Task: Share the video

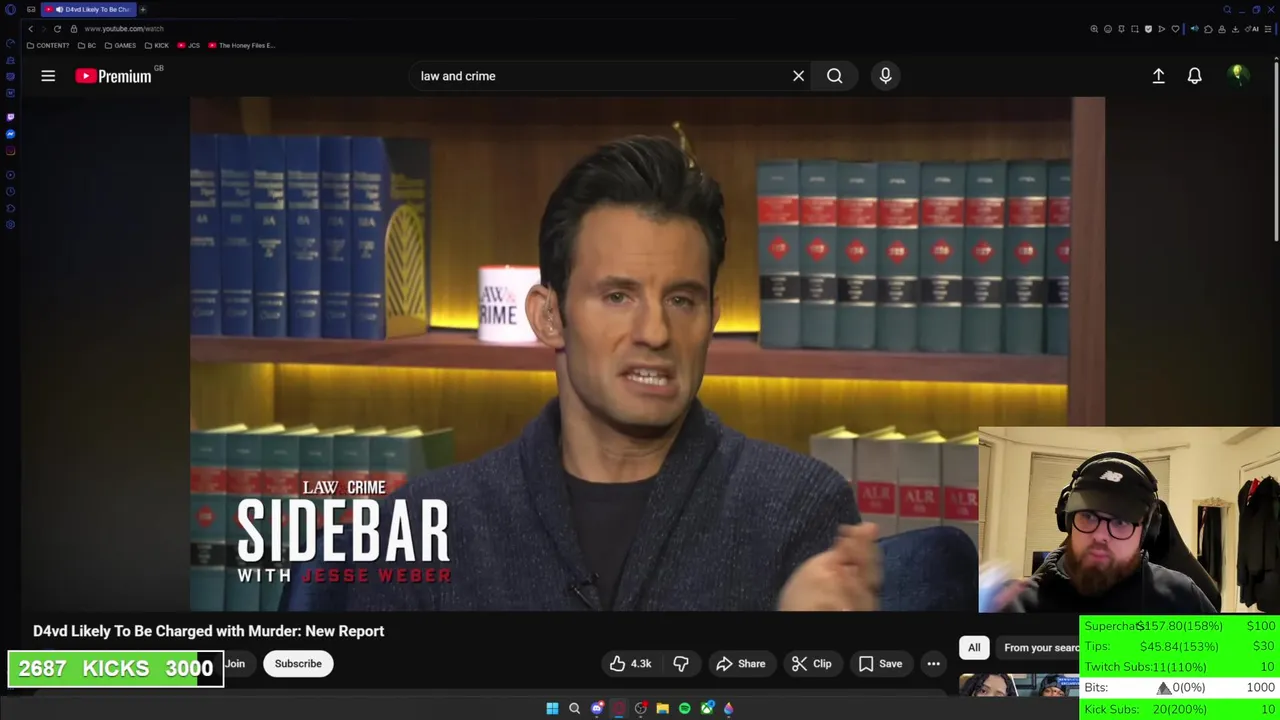Action: pos(741,664)
